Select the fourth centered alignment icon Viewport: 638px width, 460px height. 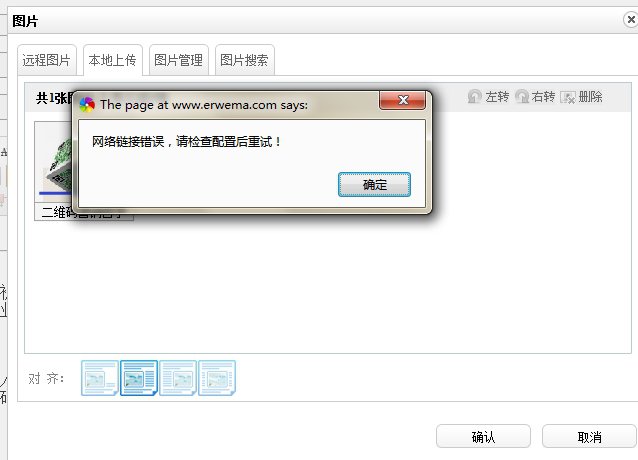[x=217, y=378]
